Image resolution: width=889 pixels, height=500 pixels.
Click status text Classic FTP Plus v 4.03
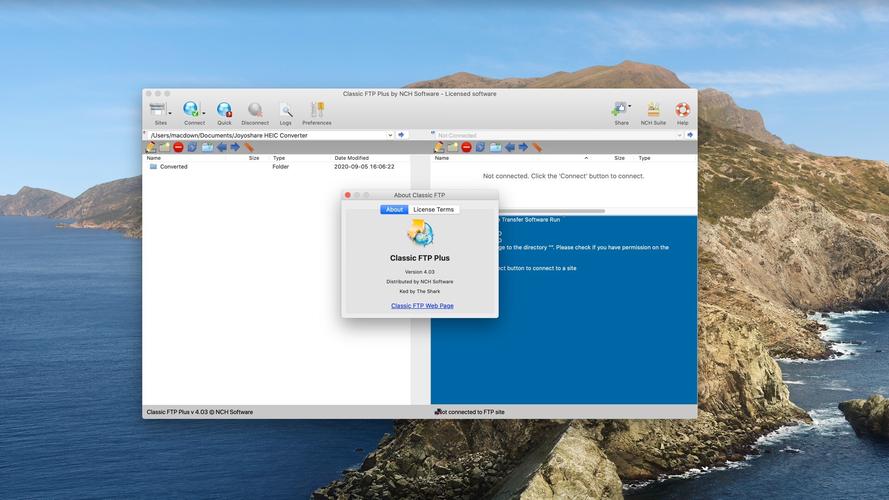click(200, 412)
